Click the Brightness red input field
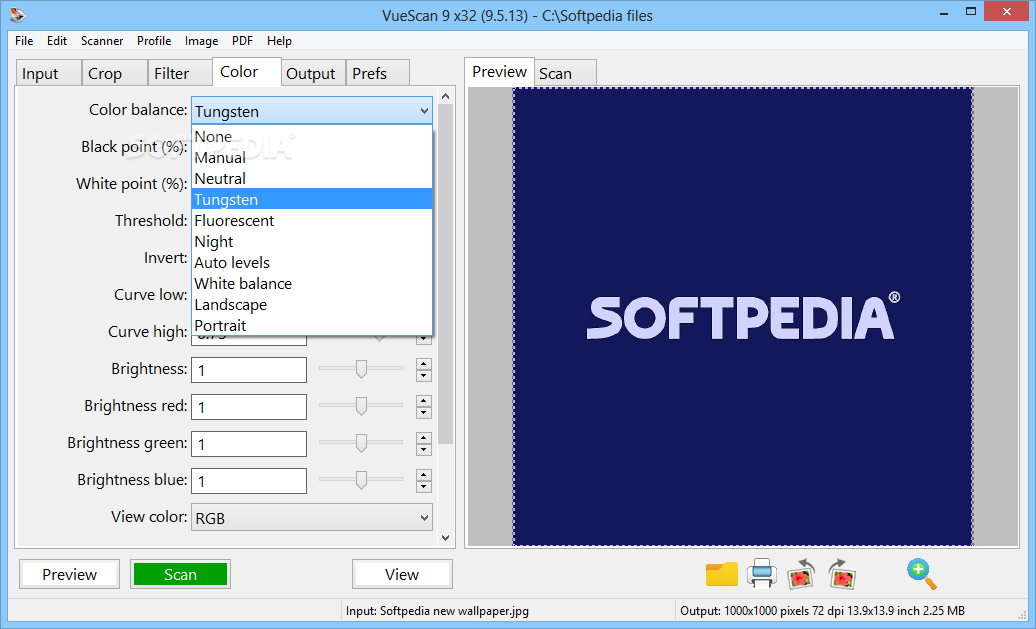Viewport: 1036px width, 629px height. 249,407
